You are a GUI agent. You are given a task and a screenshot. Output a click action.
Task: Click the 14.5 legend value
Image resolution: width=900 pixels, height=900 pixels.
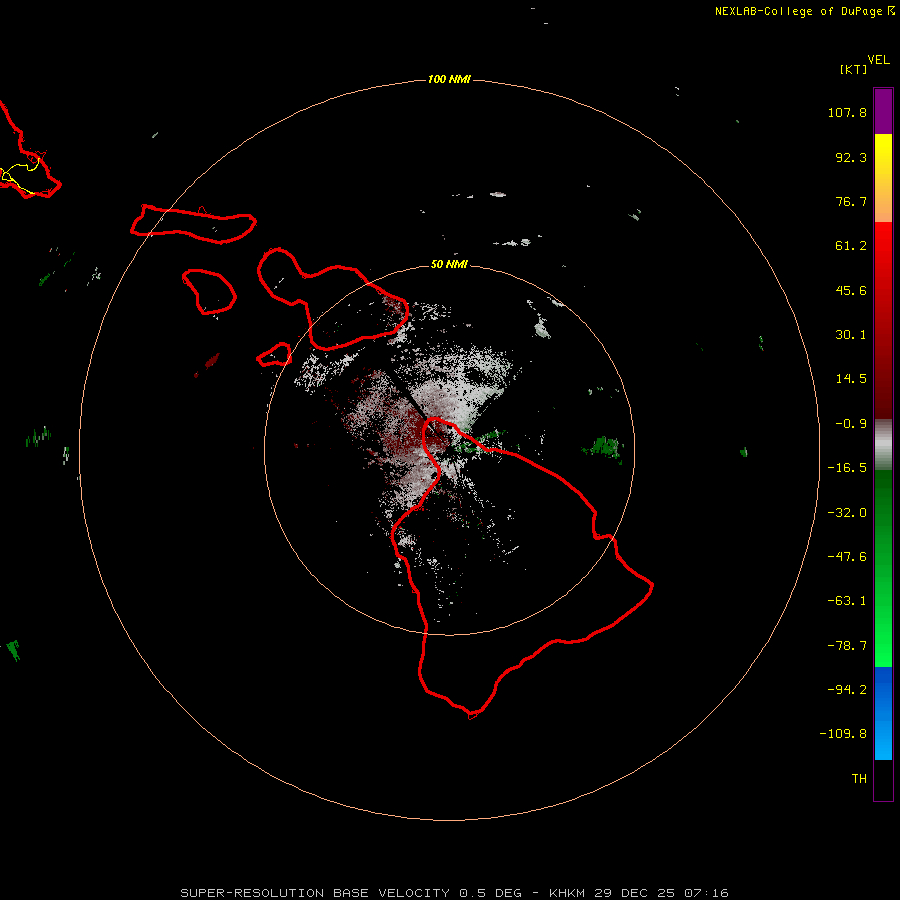[851, 379]
